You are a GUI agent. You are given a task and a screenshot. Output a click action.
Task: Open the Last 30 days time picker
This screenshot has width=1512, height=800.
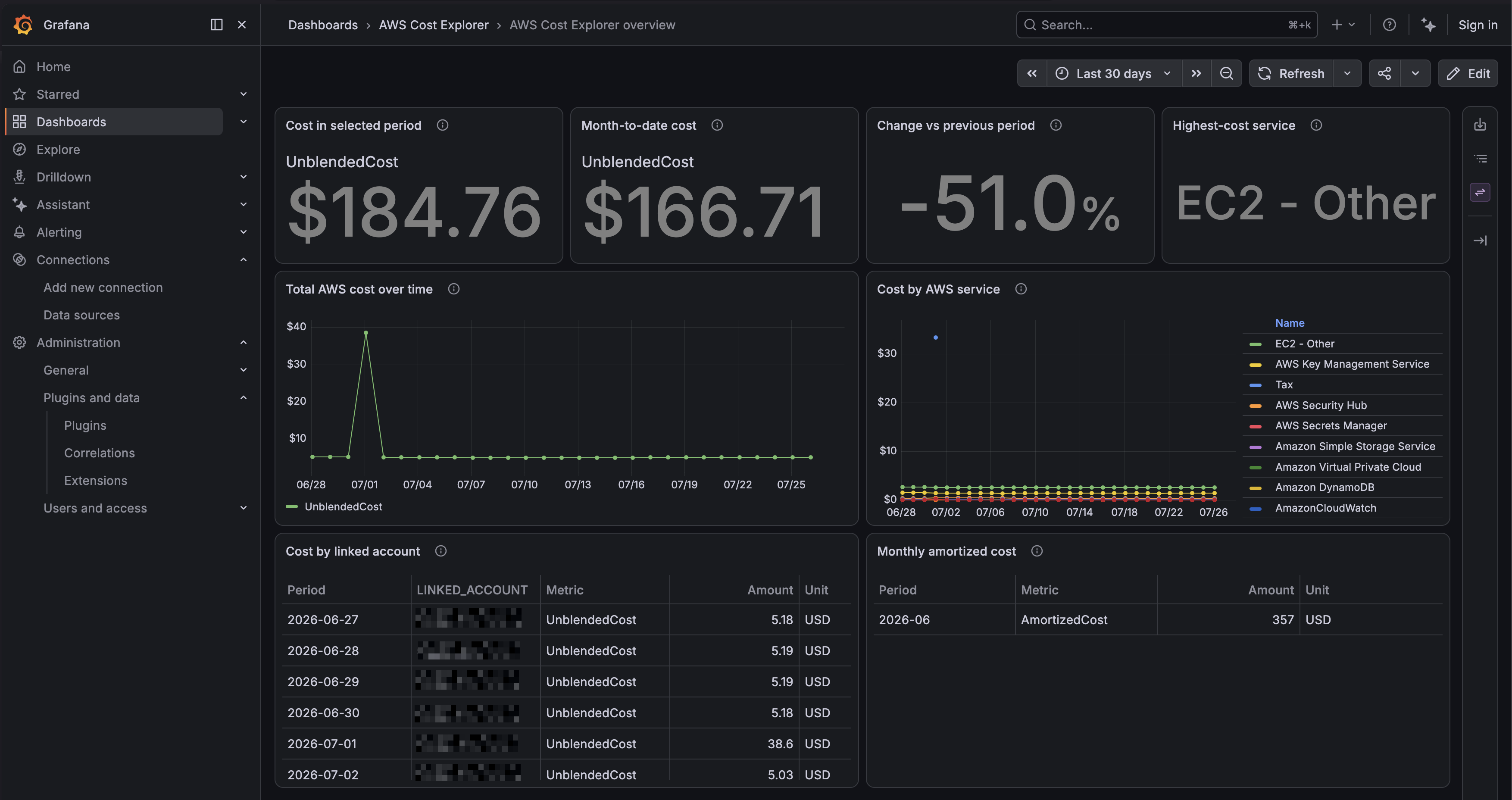pos(1113,73)
